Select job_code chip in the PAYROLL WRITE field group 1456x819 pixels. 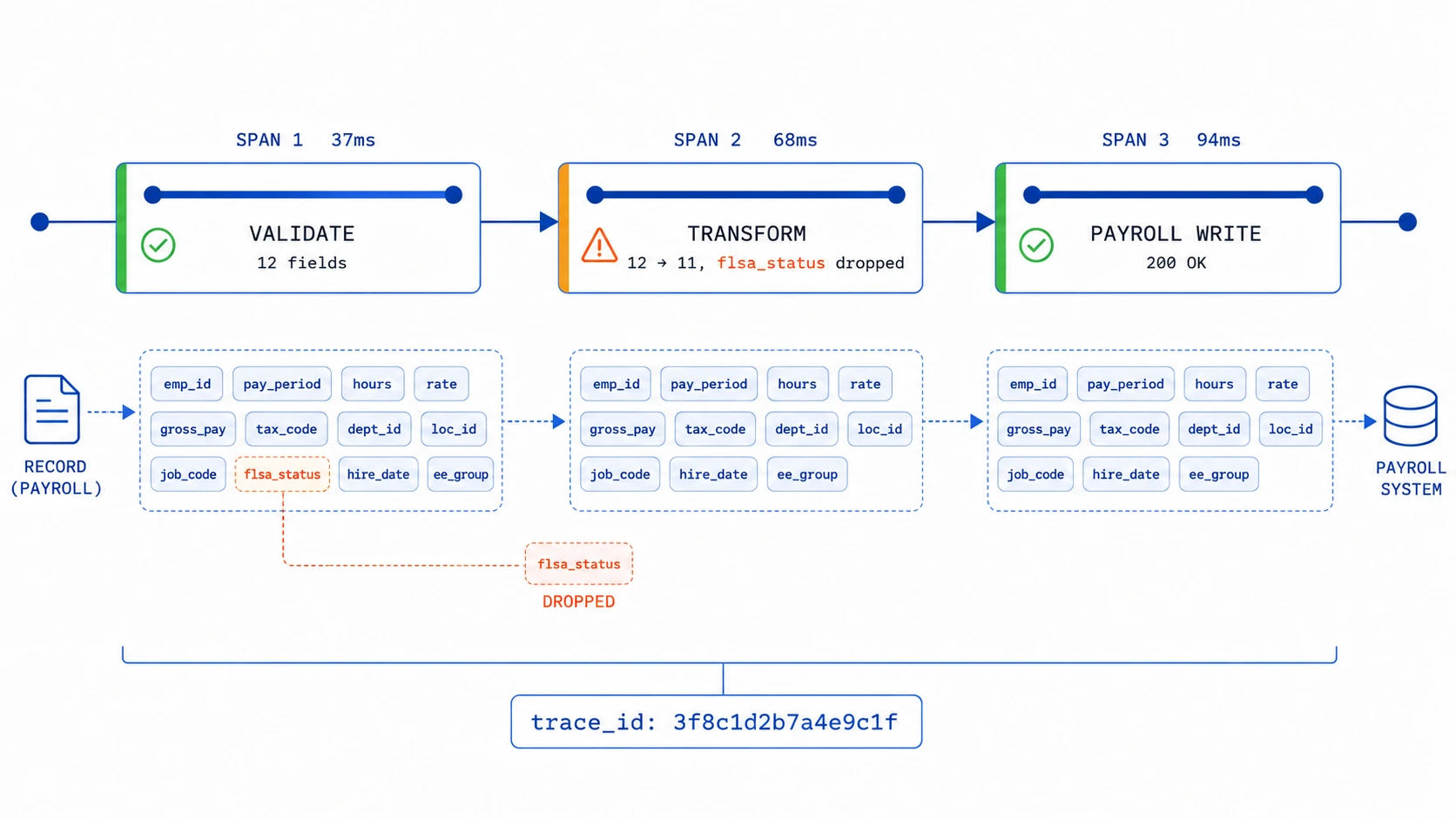[x=1035, y=474]
